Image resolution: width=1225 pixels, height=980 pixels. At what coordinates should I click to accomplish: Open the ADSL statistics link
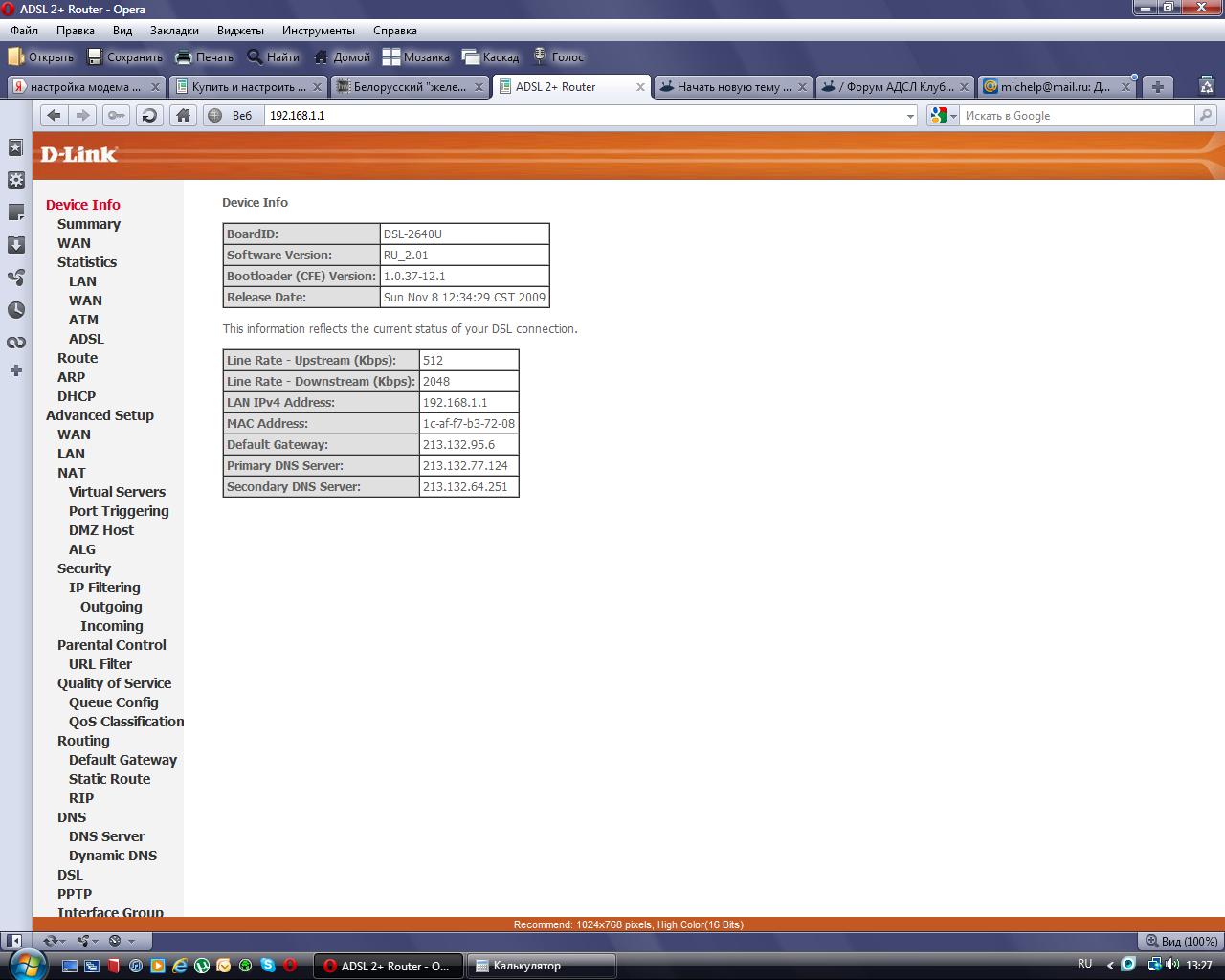click(x=86, y=339)
